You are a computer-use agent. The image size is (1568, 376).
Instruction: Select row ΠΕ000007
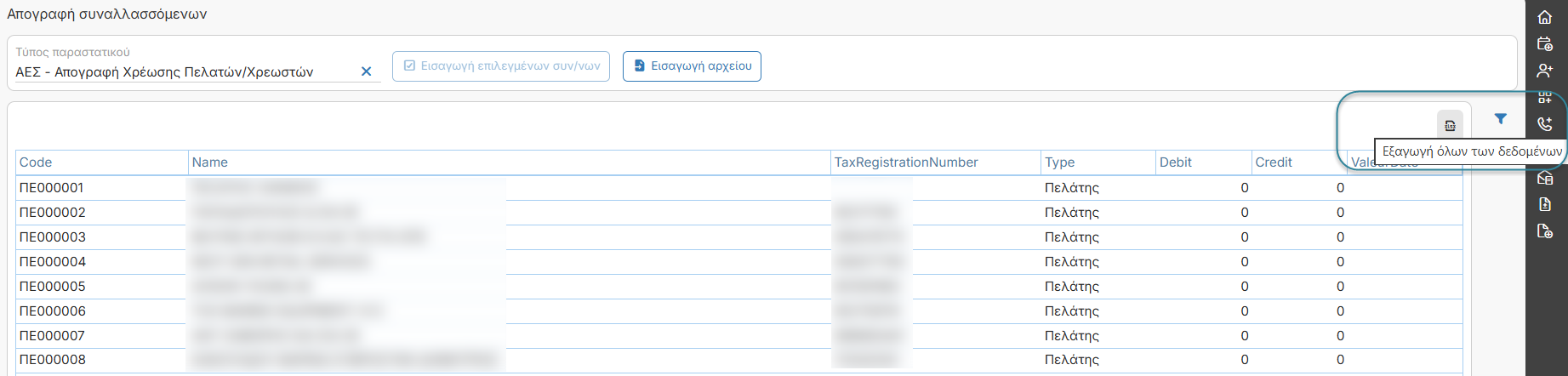tap(739, 336)
